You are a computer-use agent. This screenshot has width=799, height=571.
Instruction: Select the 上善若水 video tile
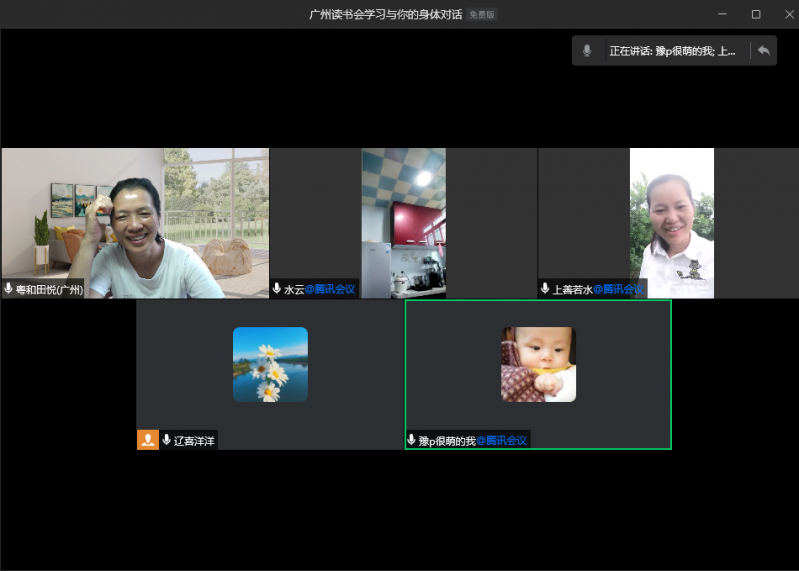[x=671, y=220]
